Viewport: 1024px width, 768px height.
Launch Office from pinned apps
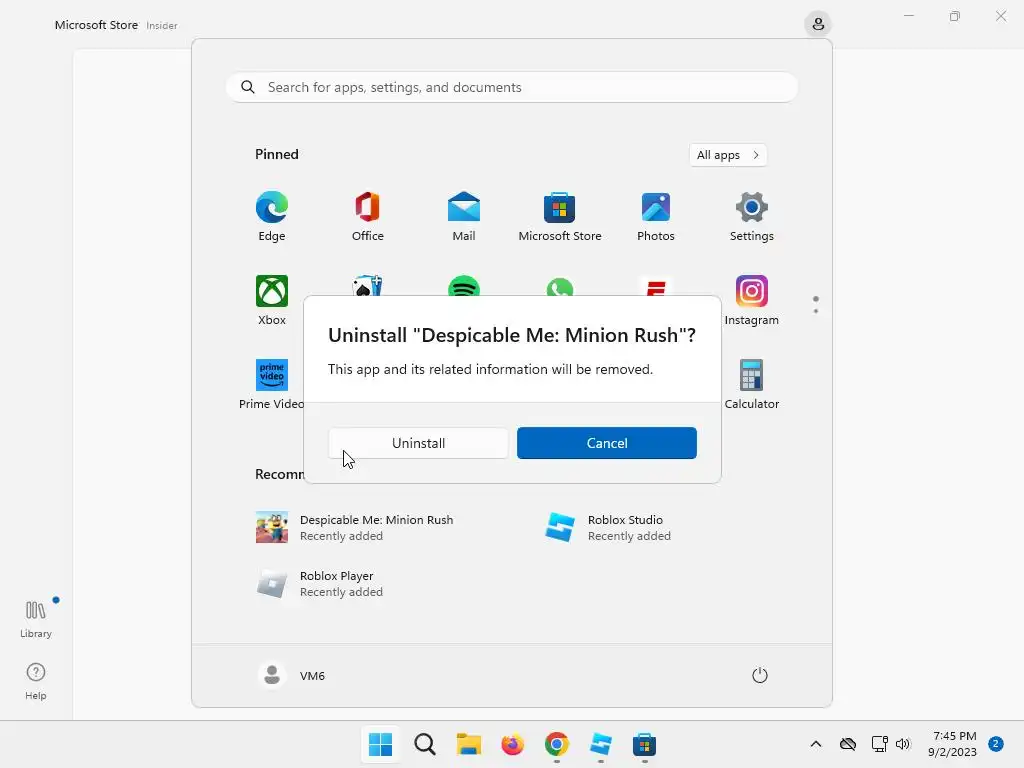(368, 216)
